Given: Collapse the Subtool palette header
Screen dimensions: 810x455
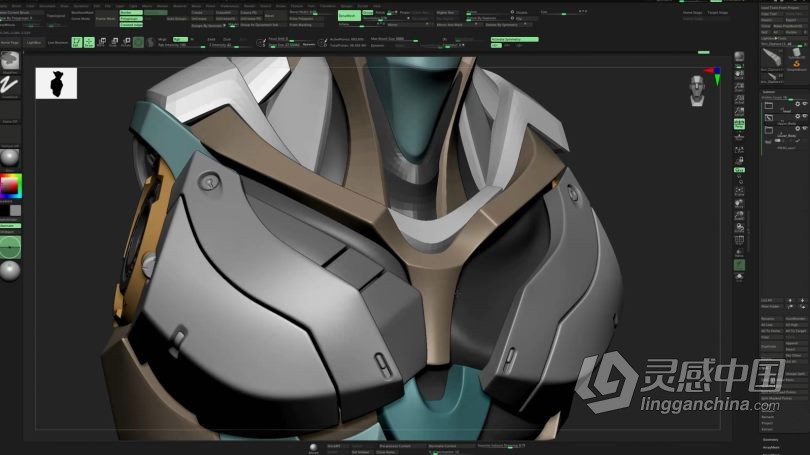Looking at the screenshot, I should [769, 92].
